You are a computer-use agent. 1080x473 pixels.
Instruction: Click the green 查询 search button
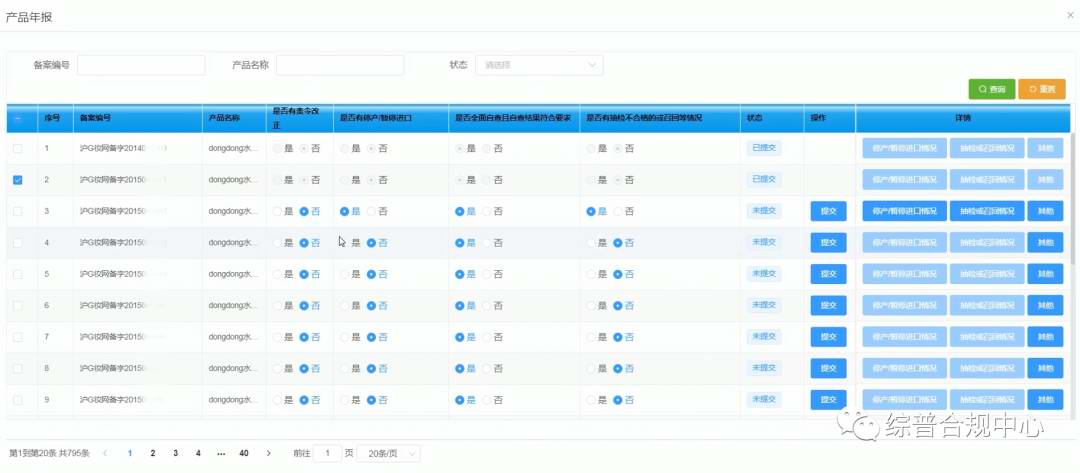point(992,90)
